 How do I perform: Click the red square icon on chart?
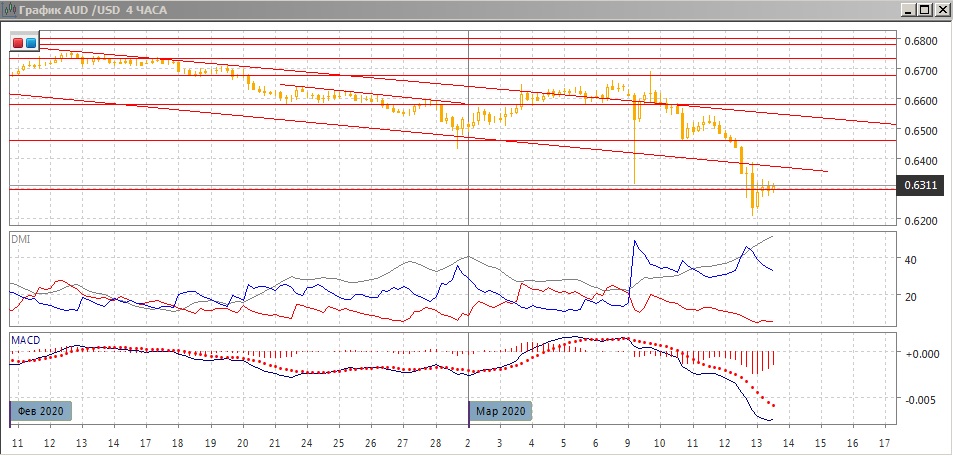[18, 43]
